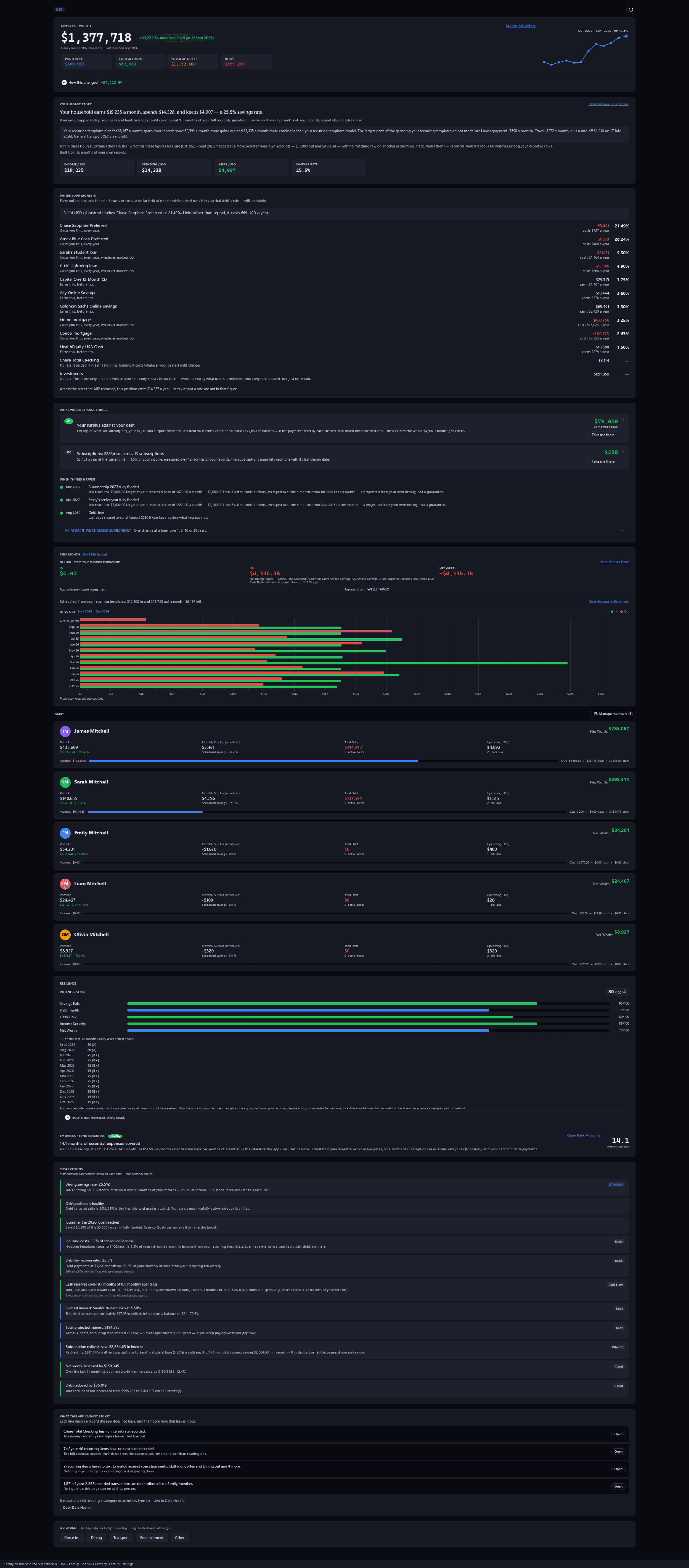Select the Debts $557,295 tile
The width and height of the screenshot is (689, 1568).
point(246,62)
